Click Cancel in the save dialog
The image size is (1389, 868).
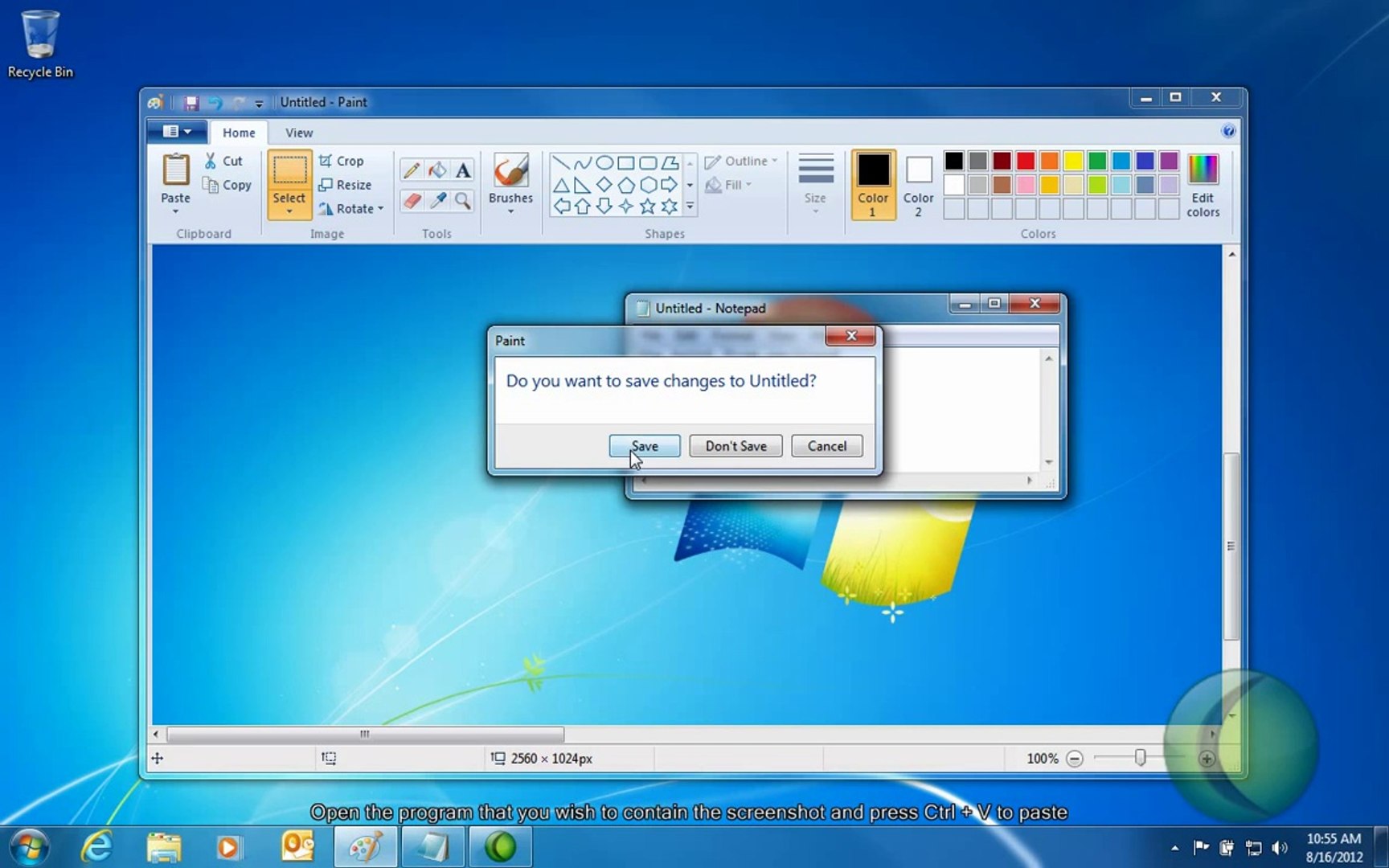827,446
